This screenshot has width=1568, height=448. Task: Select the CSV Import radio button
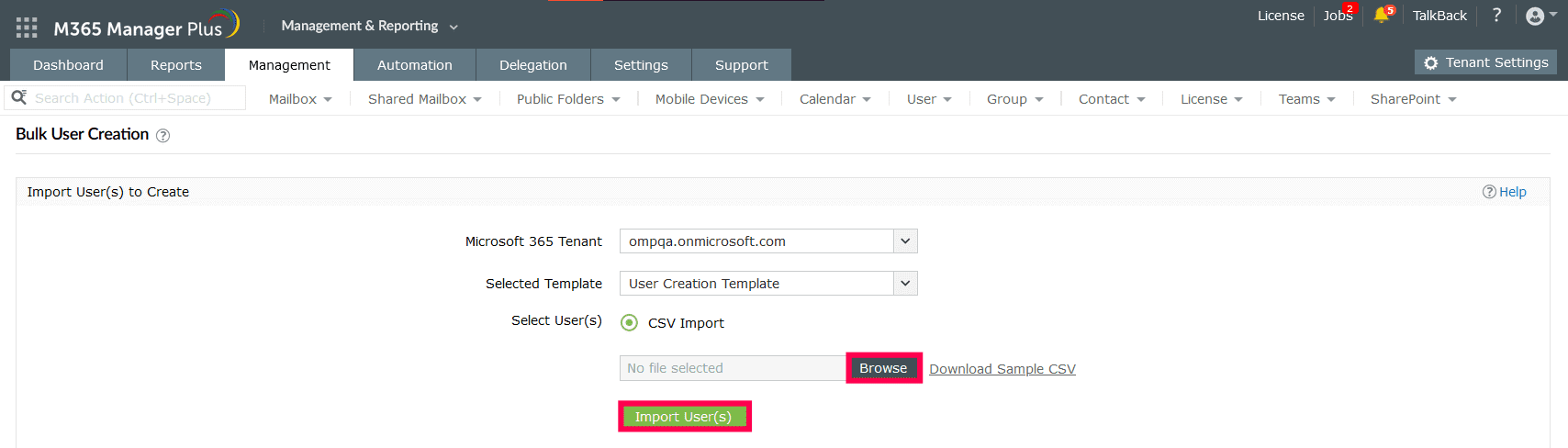629,322
